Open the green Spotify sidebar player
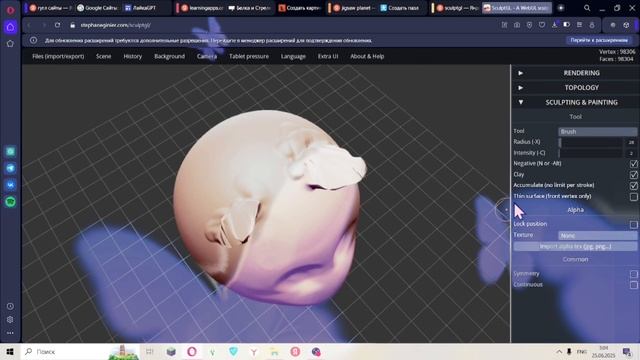 [11, 202]
